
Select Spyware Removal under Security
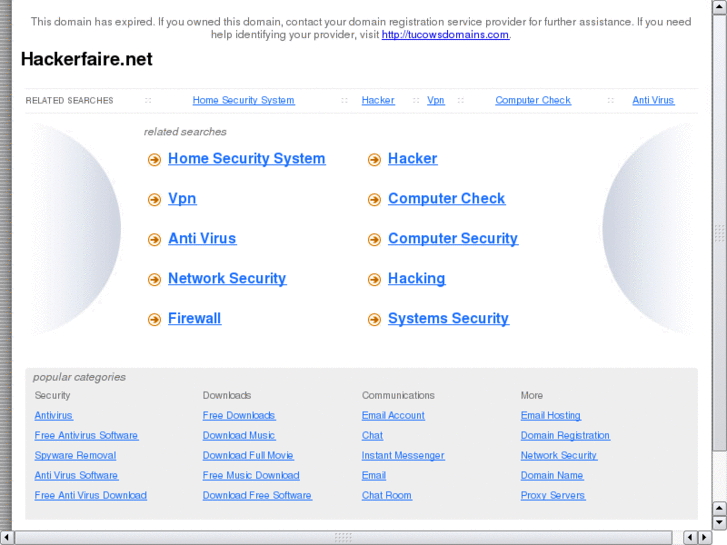[75, 456]
